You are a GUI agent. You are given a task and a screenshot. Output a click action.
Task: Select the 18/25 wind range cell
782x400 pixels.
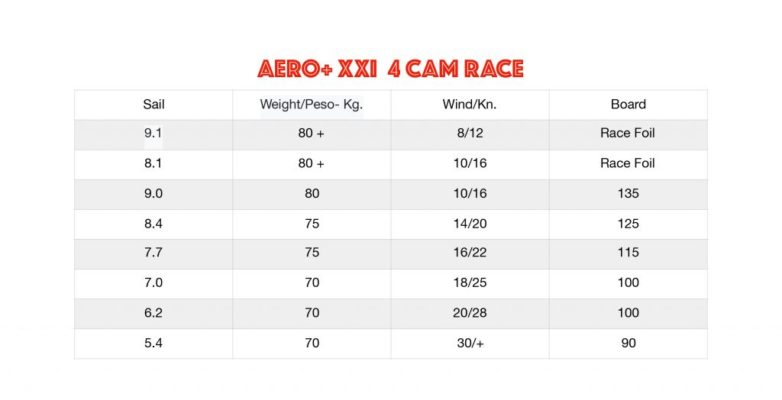[x=470, y=283]
